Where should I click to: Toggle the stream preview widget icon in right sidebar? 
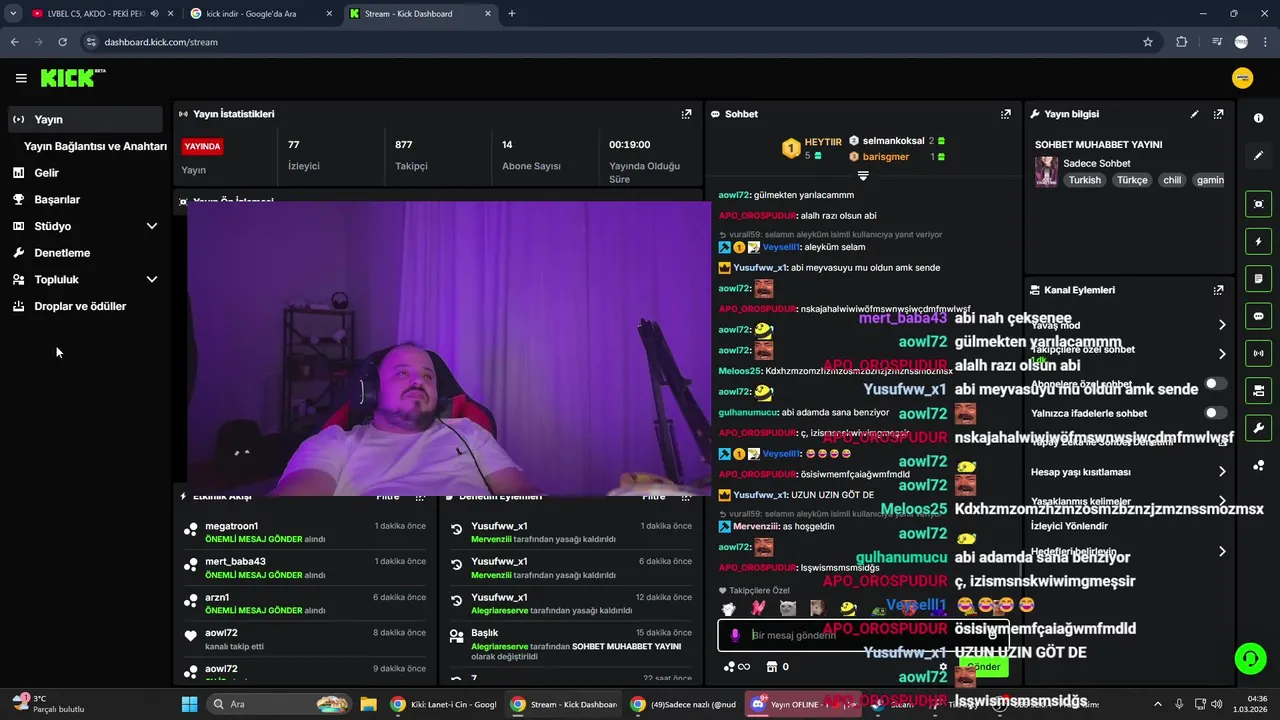coord(1258,204)
